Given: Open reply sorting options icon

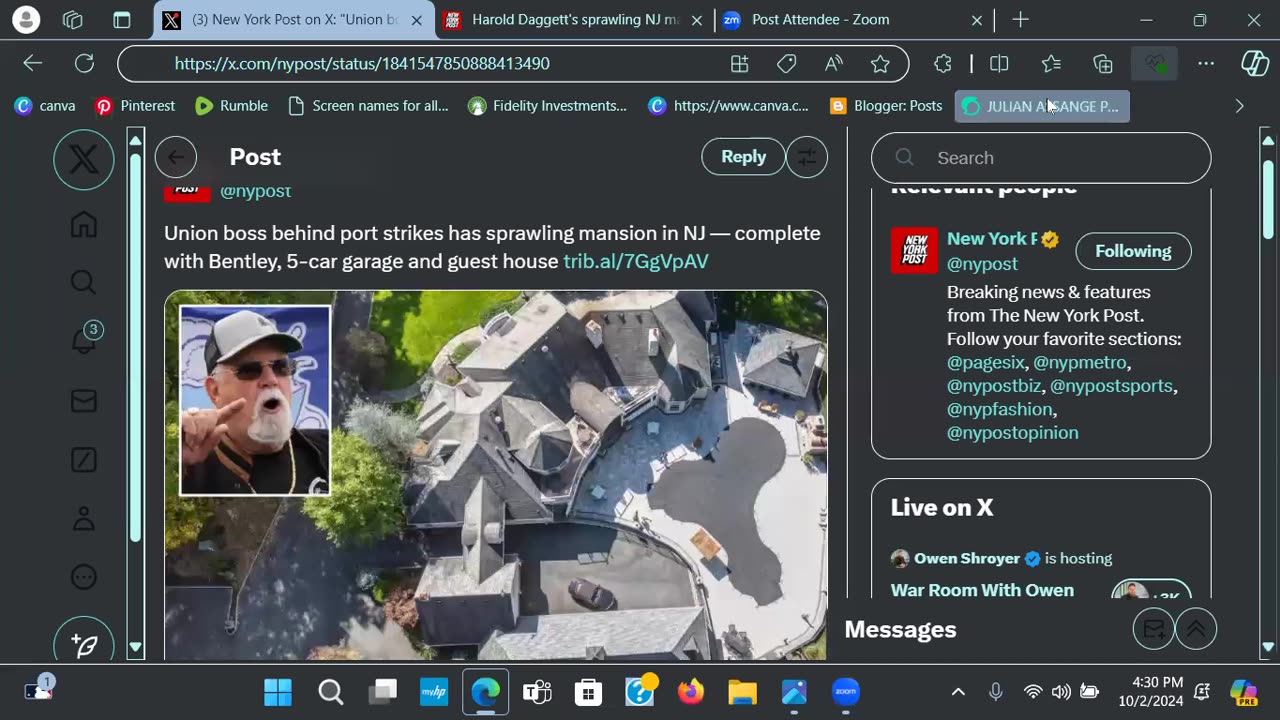Looking at the screenshot, I should [806, 157].
